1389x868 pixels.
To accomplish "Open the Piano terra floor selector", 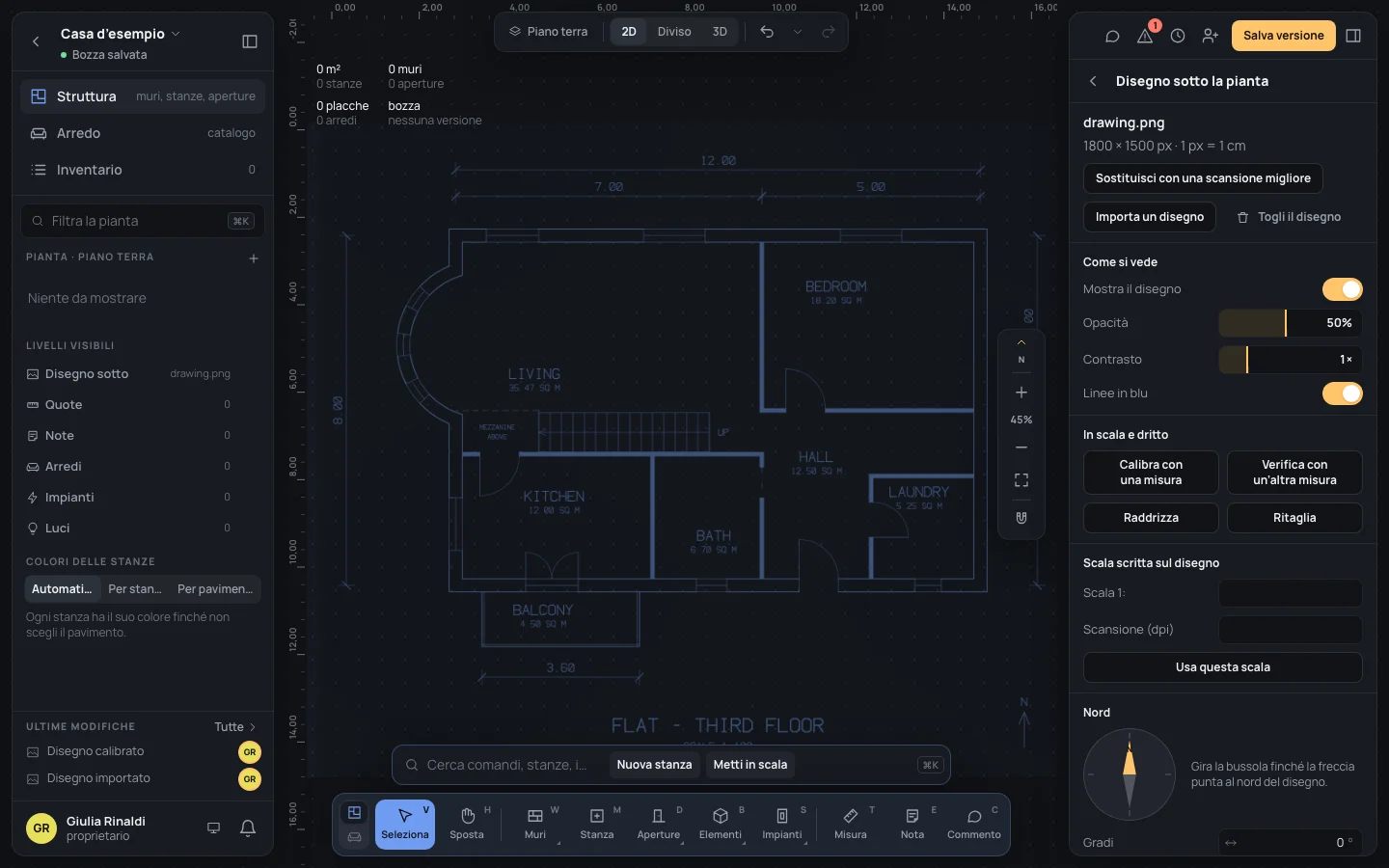I will (549, 32).
